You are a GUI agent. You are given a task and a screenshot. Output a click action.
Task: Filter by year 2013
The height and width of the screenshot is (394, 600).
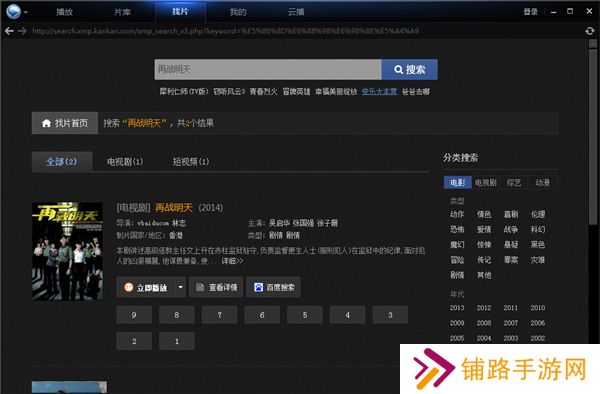coord(457,308)
